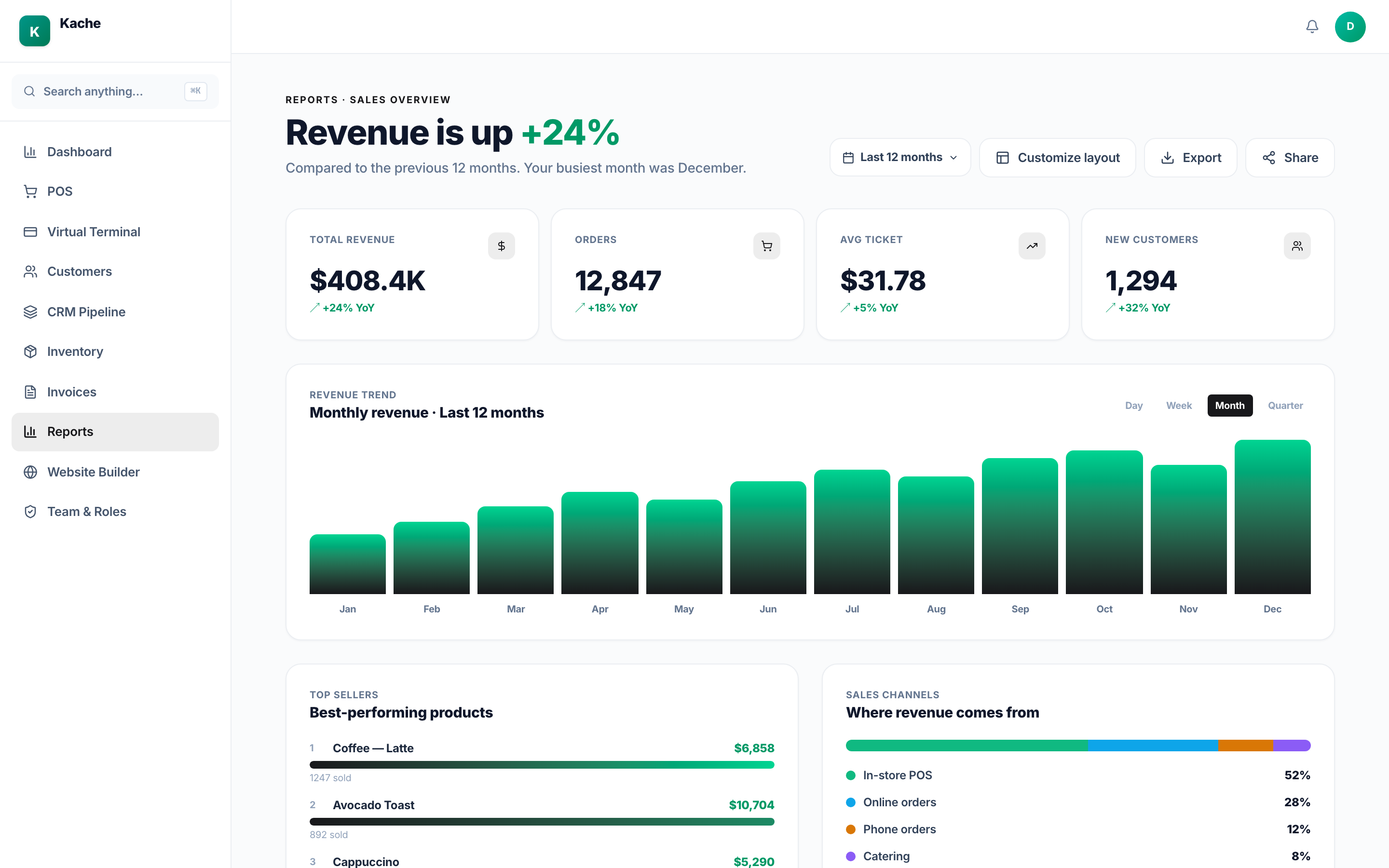This screenshot has height=868, width=1389.
Task: Click the ⌘K shortcut badge
Action: pyautogui.click(x=196, y=91)
